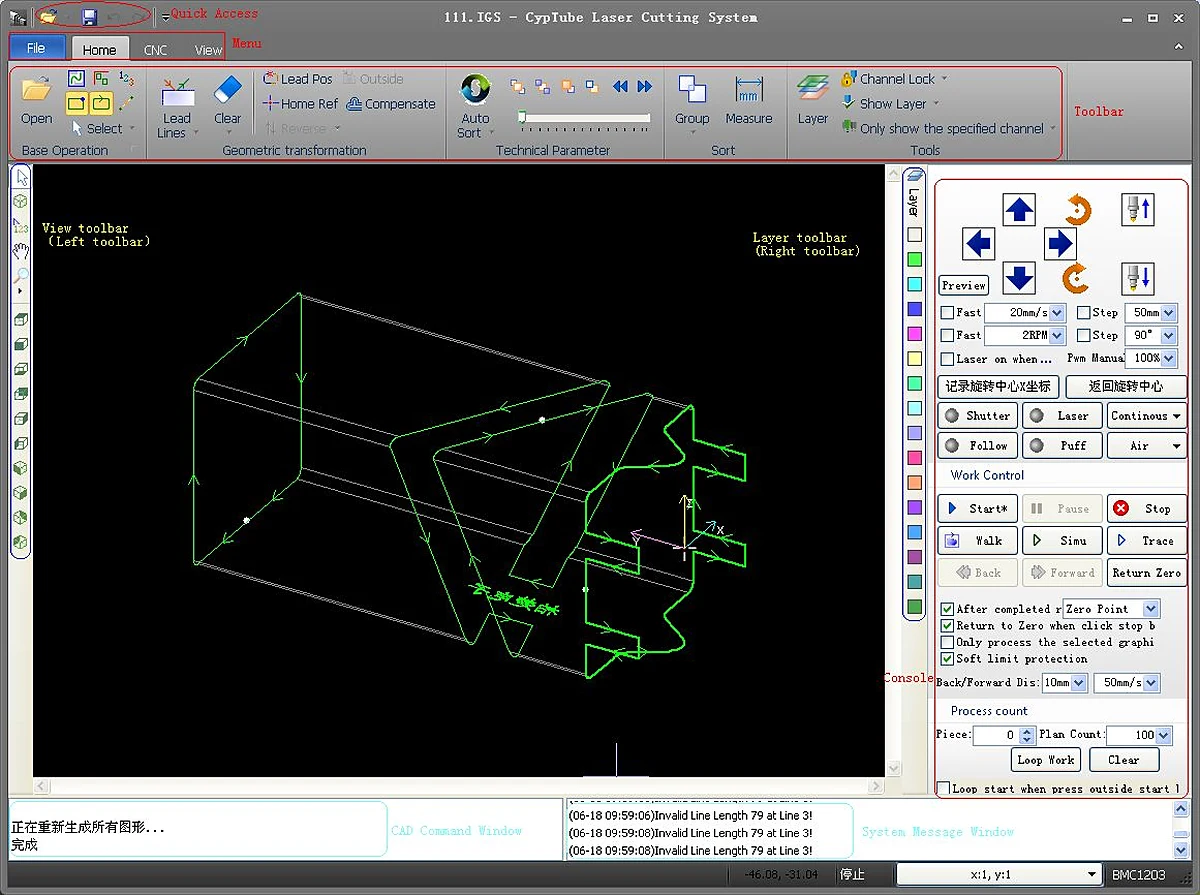Screen dimensions: 1200x895
Task: Click the Layer stack icon in Tools
Action: (x=812, y=90)
